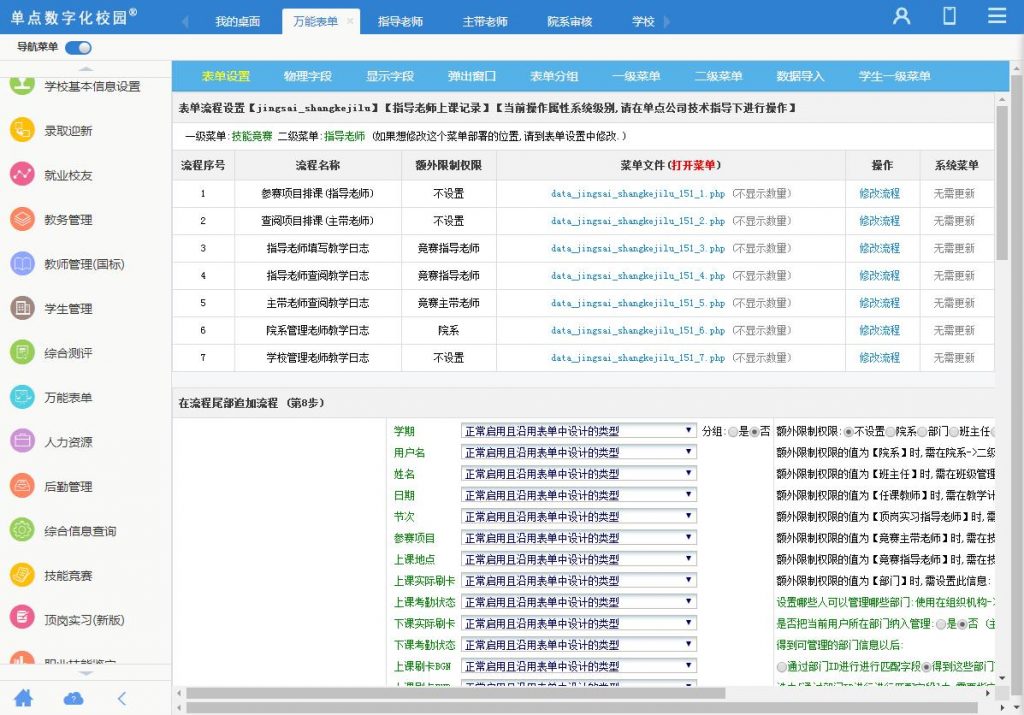Select 额外限制权限 不设置 radio
This screenshot has width=1024, height=715.
click(x=848, y=432)
